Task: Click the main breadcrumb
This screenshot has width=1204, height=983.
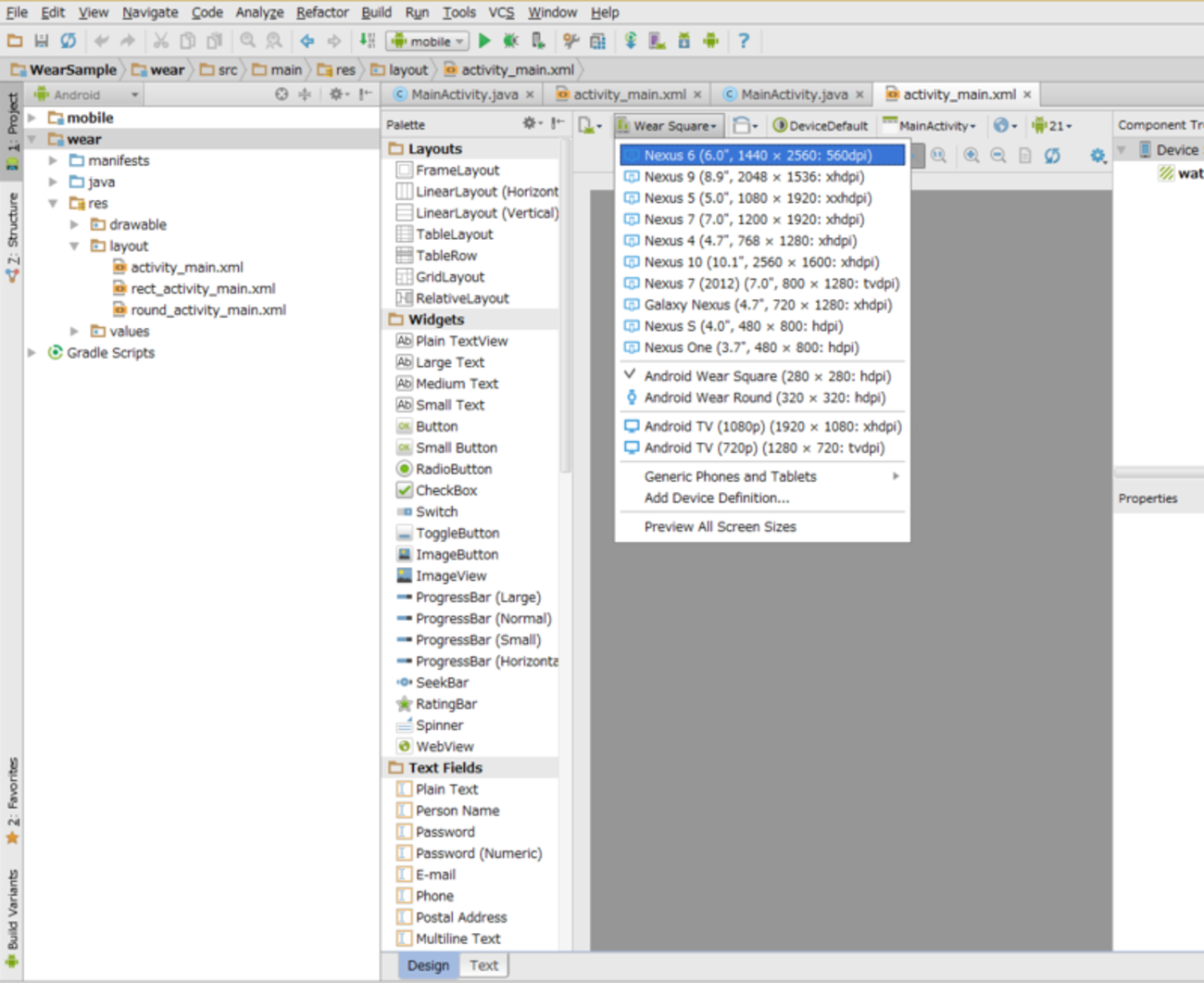Action: (x=277, y=69)
